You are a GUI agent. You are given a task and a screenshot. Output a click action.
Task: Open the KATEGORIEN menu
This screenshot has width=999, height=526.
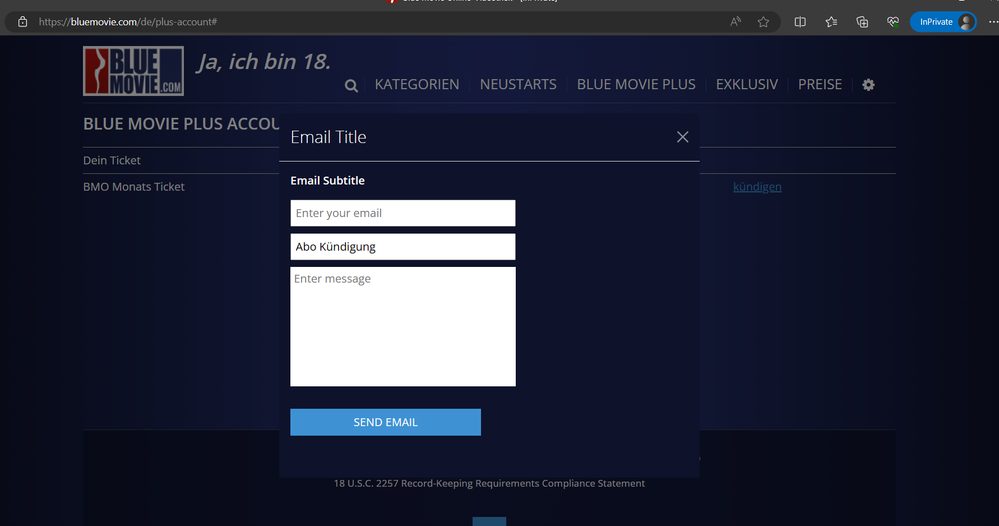pos(417,84)
